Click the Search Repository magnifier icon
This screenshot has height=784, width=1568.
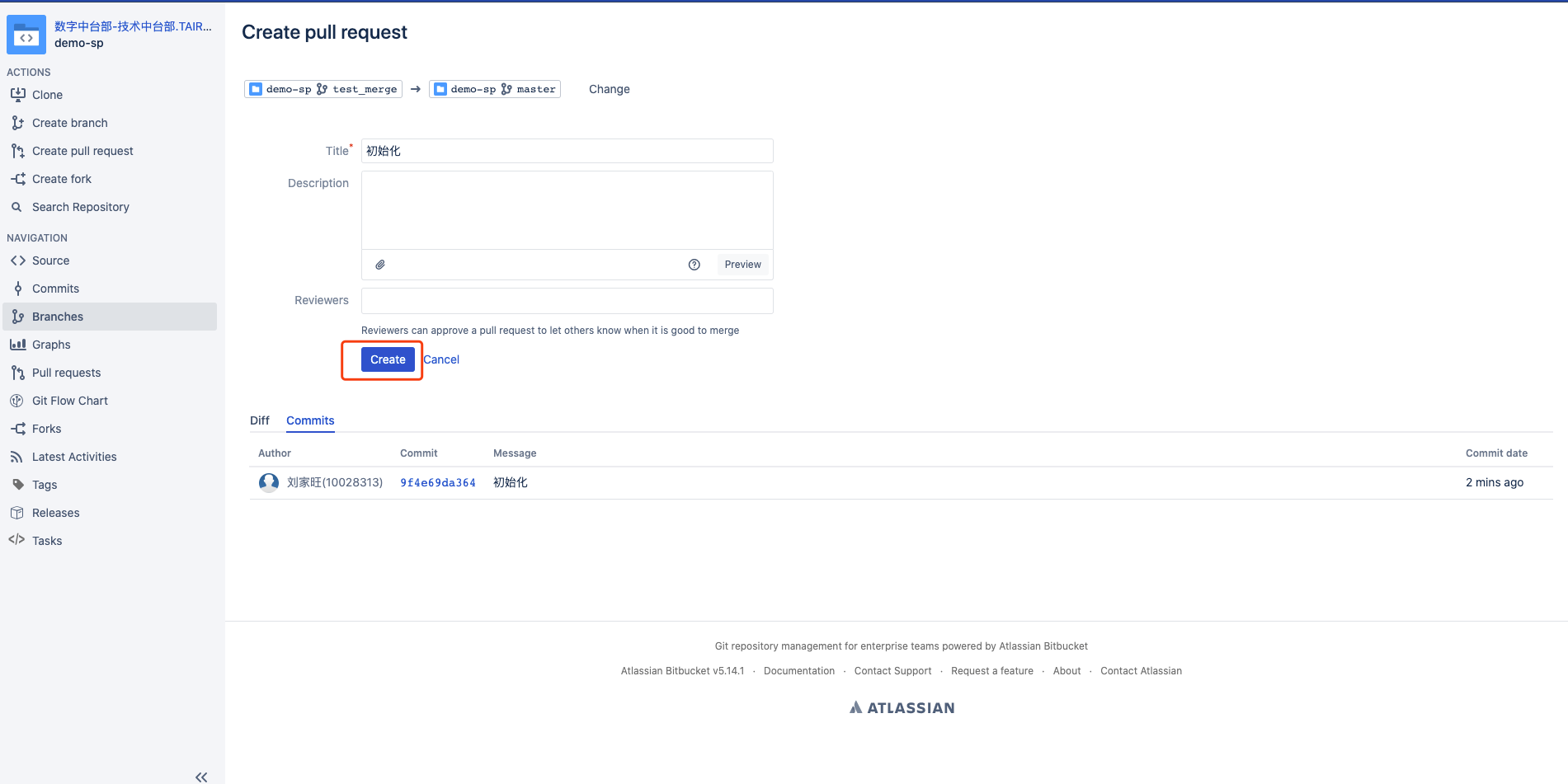[16, 207]
